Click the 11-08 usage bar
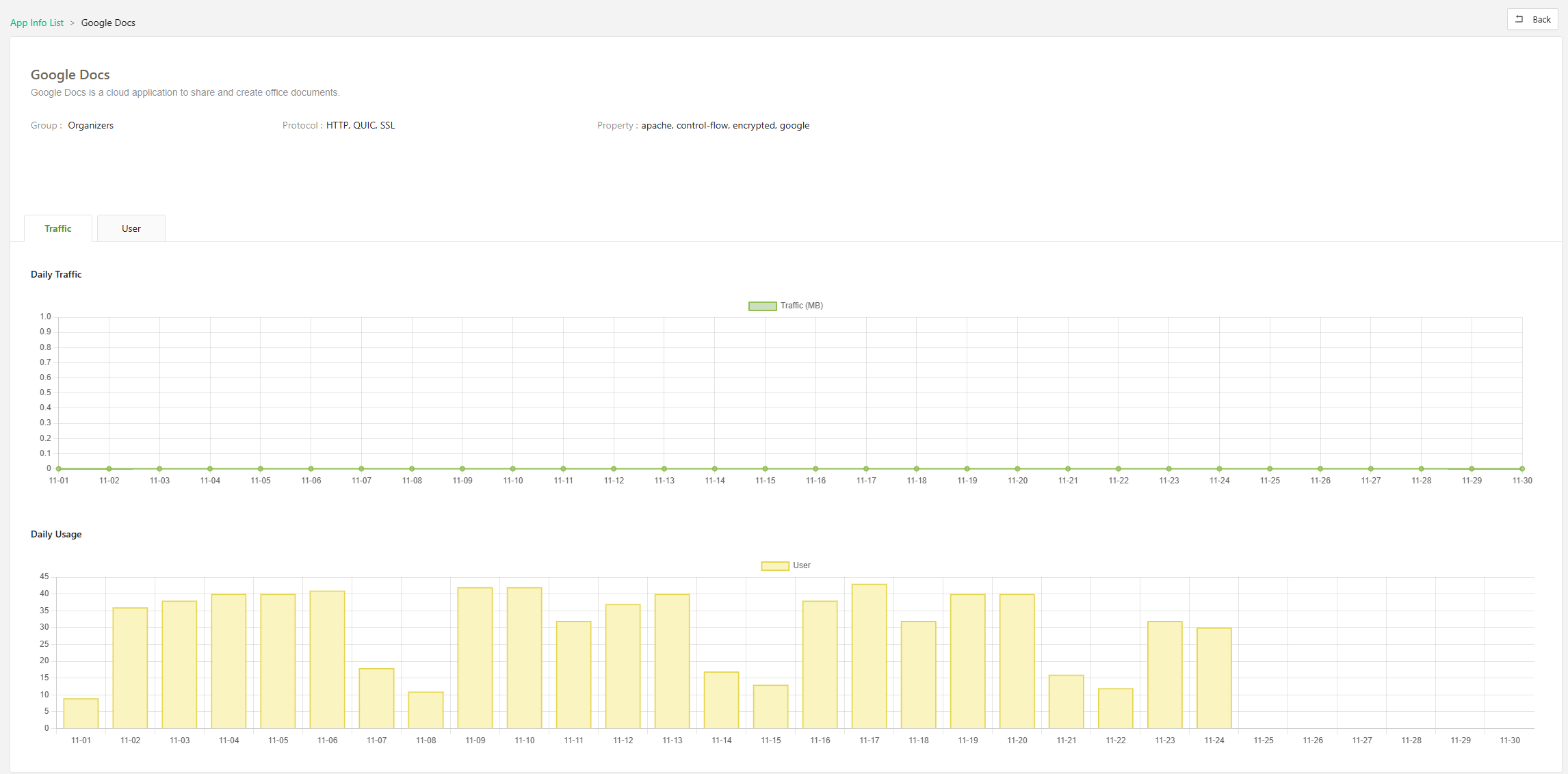1568x774 pixels. coord(426,710)
